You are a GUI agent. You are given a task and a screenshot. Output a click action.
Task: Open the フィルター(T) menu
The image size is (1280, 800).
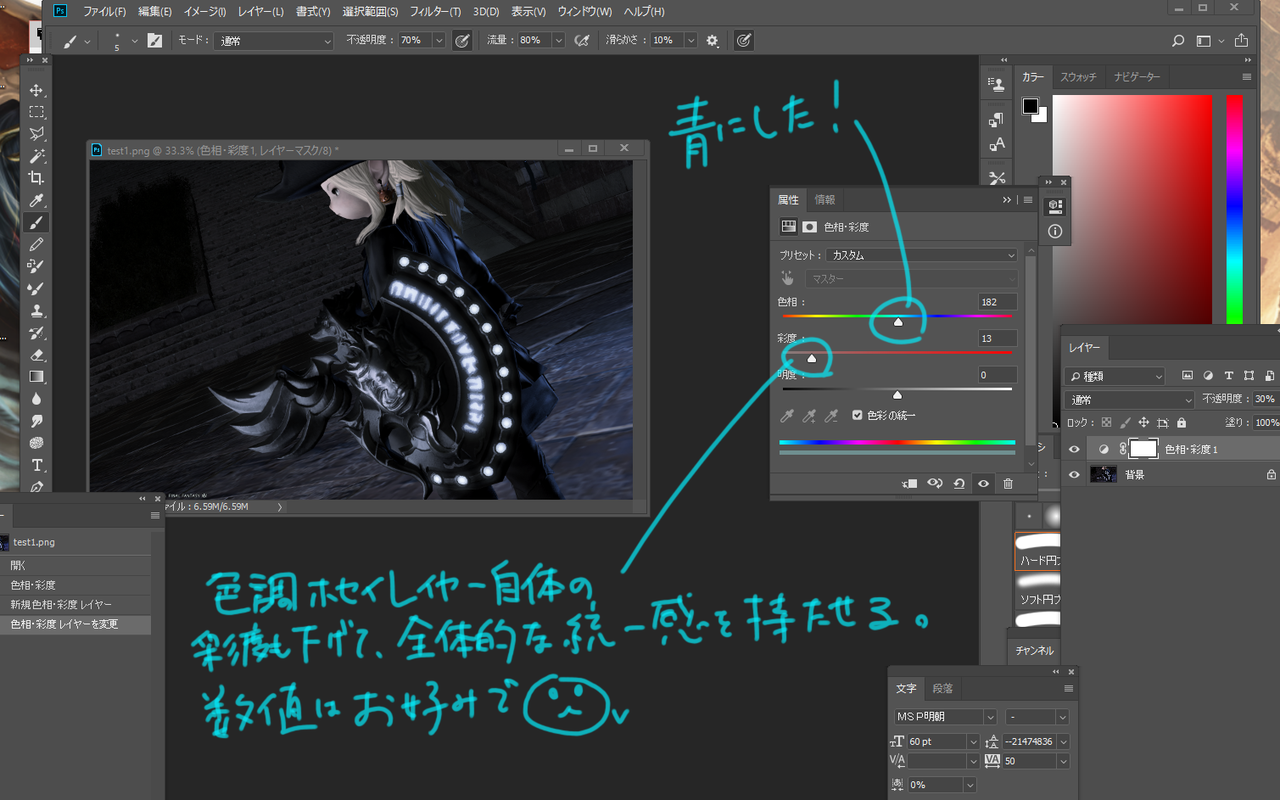pos(436,12)
